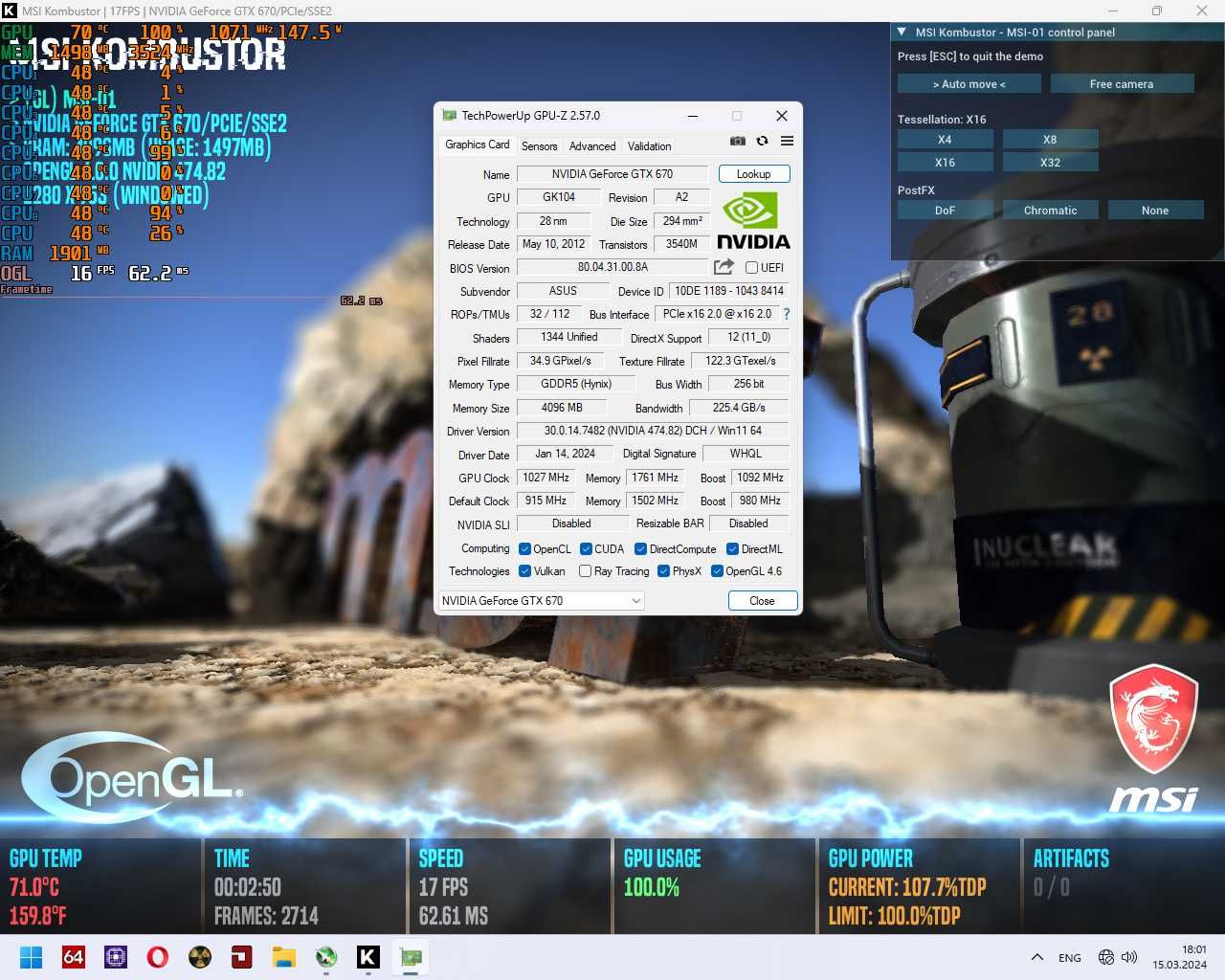1225x980 pixels.
Task: Click the Shaders 1344 Unified value
Action: pos(568,337)
